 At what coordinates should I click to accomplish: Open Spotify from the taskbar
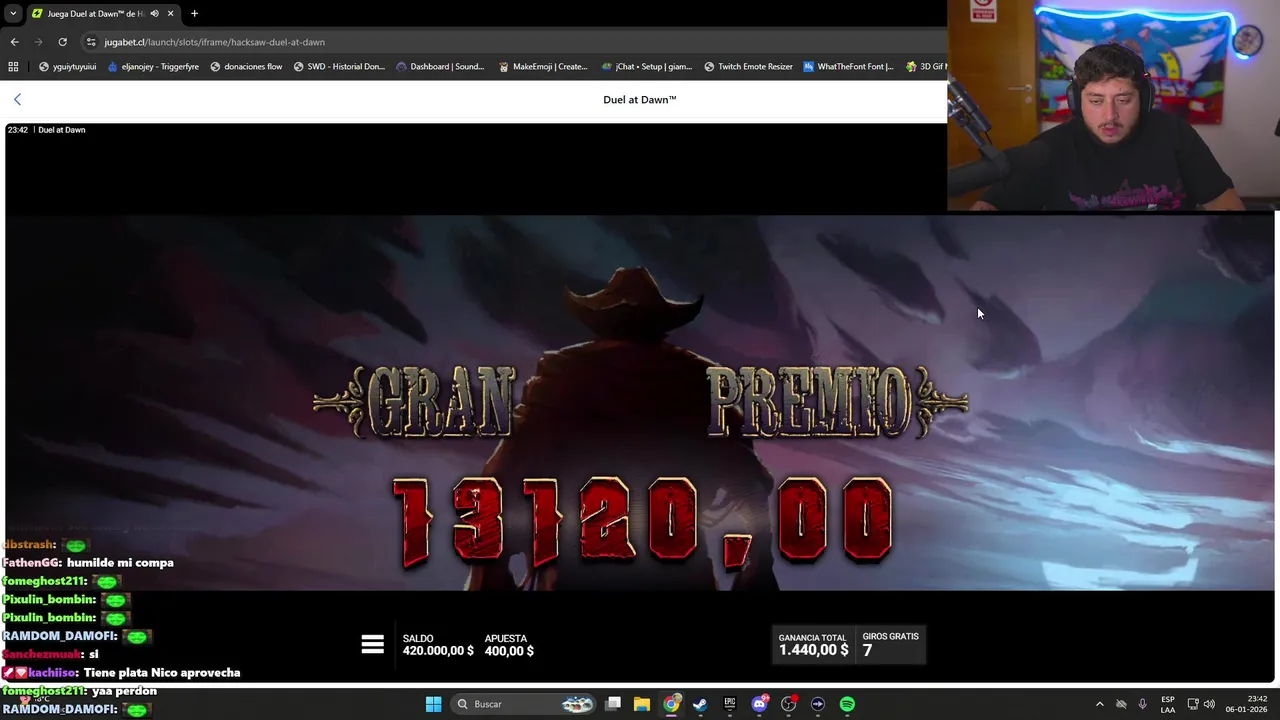click(847, 704)
